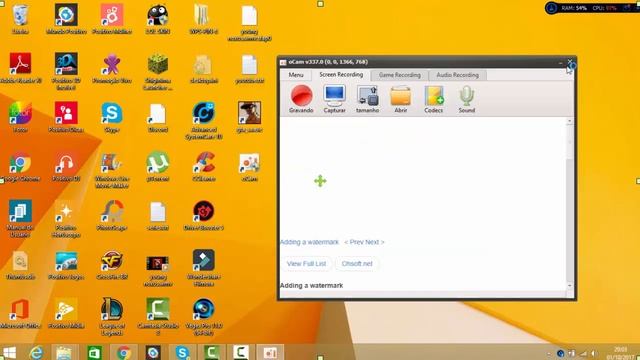
Task: Open the Menu tab in oCam
Action: point(296,75)
